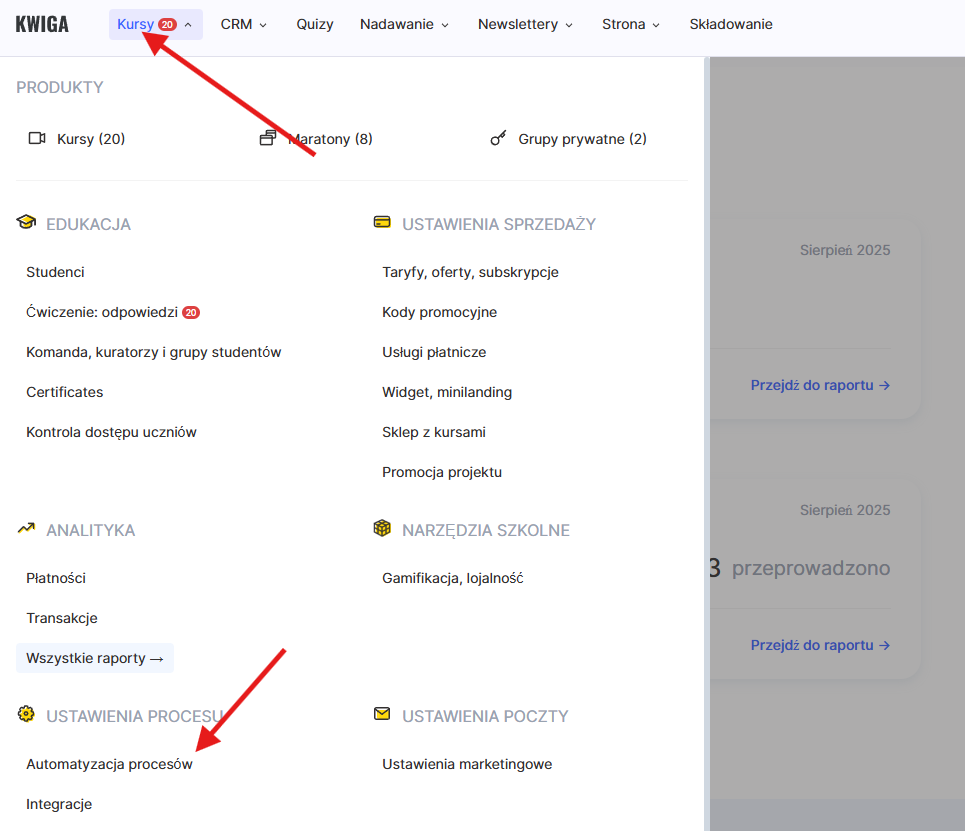Follow Przejdź do raportu link under przeprowadzono

pos(820,645)
